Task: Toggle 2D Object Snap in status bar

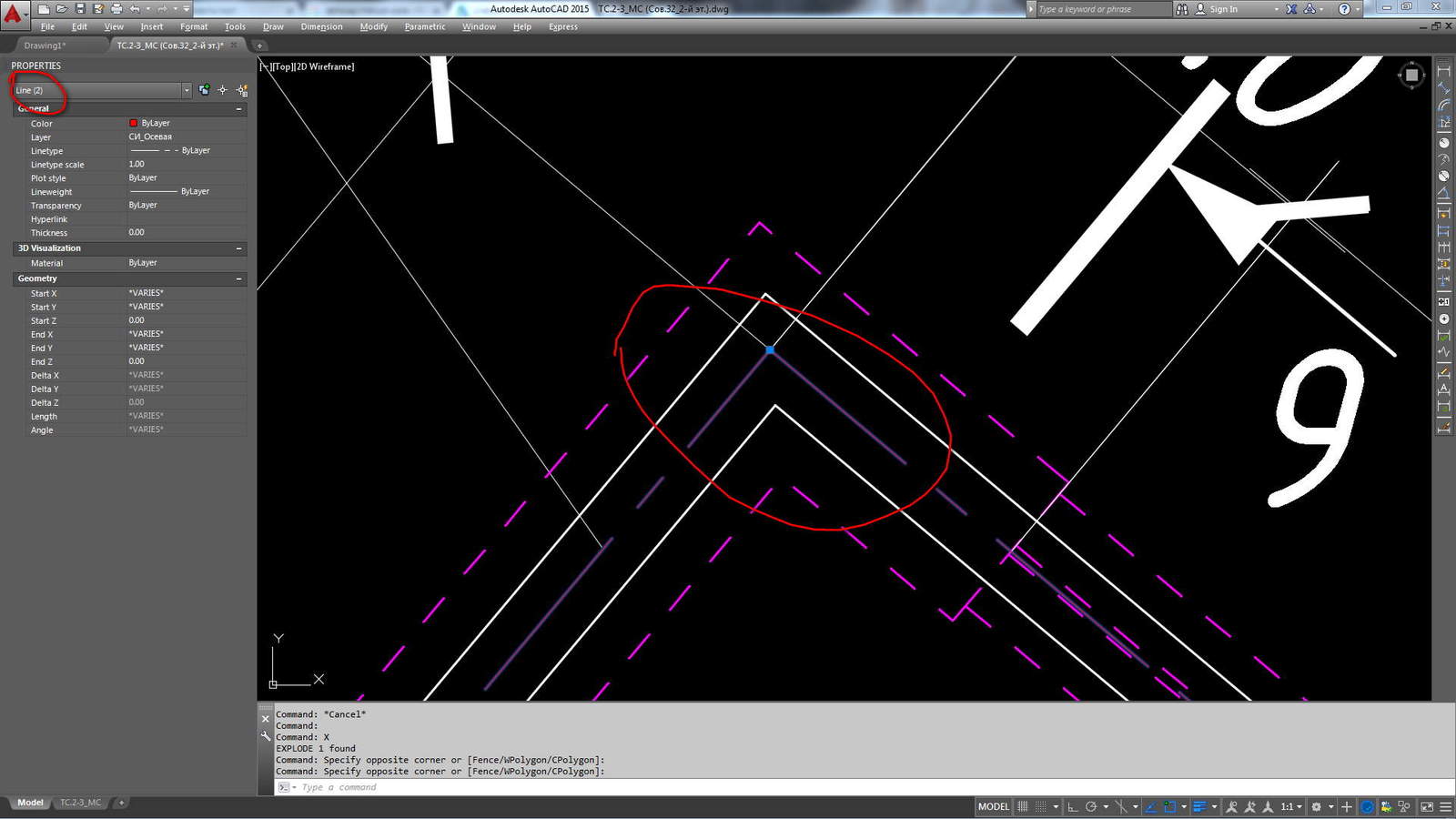Action: [x=1169, y=807]
